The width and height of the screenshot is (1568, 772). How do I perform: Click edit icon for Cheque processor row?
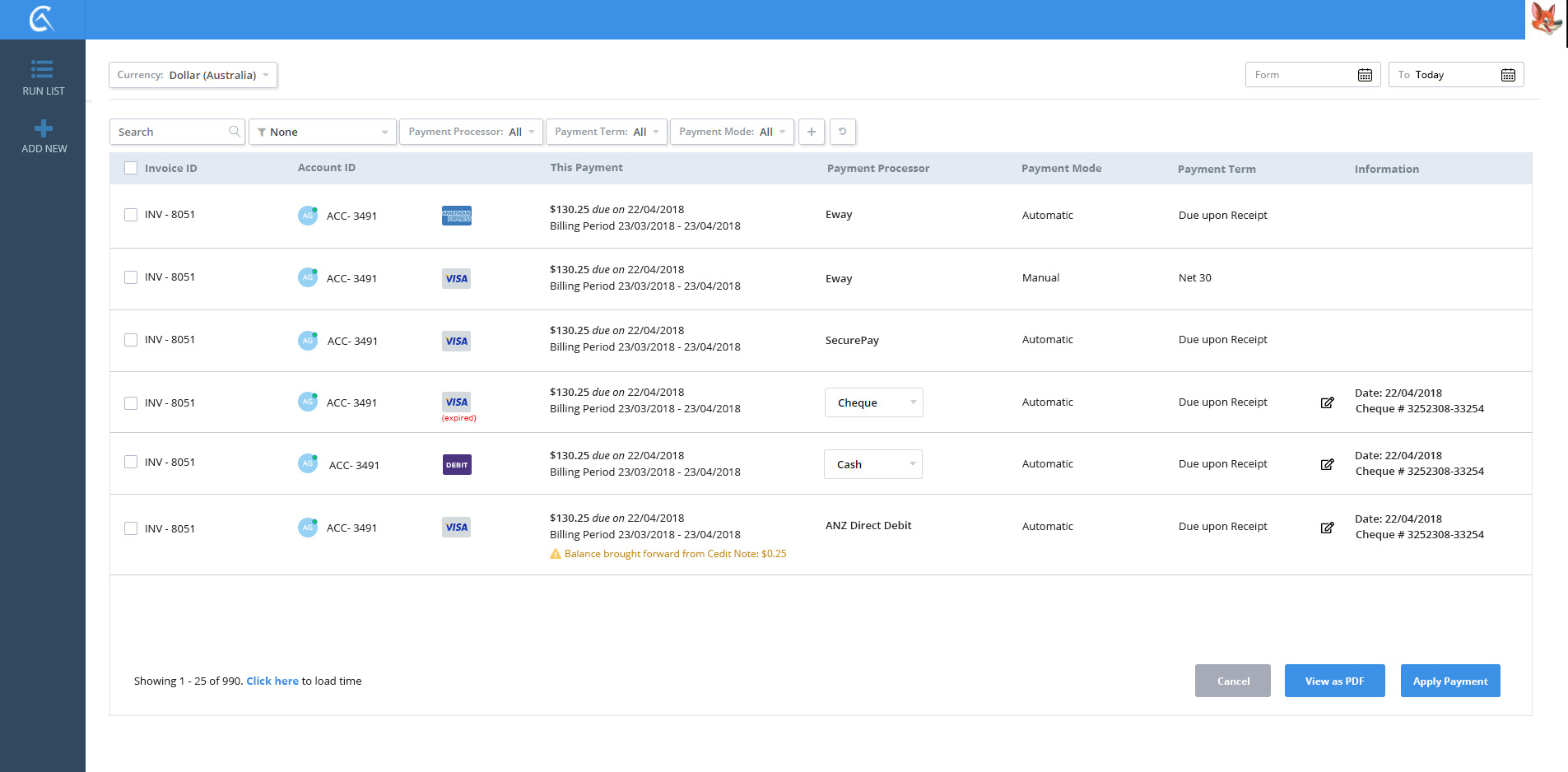[x=1327, y=402]
